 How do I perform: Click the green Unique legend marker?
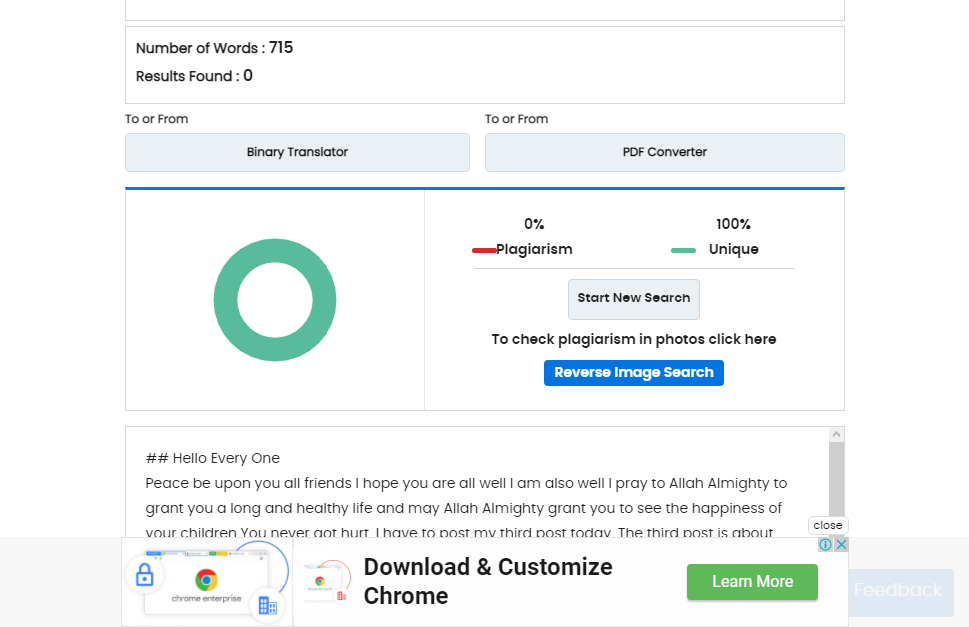[683, 250]
